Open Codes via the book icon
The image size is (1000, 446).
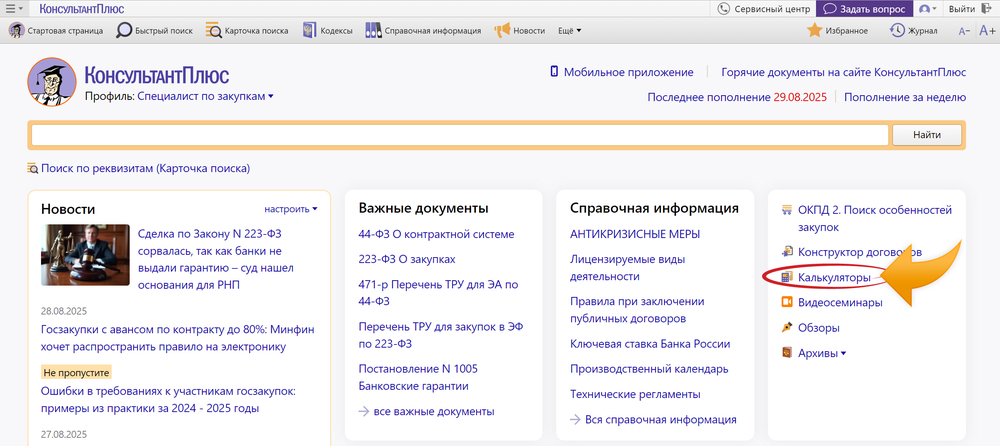[x=308, y=30]
